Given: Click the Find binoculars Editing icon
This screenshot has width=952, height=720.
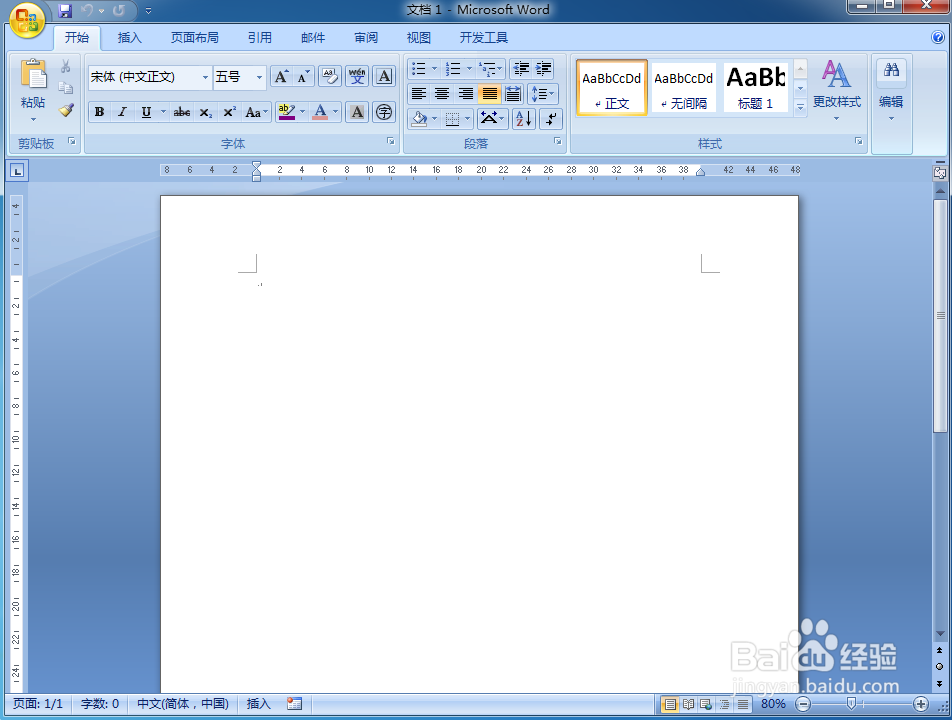Looking at the screenshot, I should coord(891,70).
